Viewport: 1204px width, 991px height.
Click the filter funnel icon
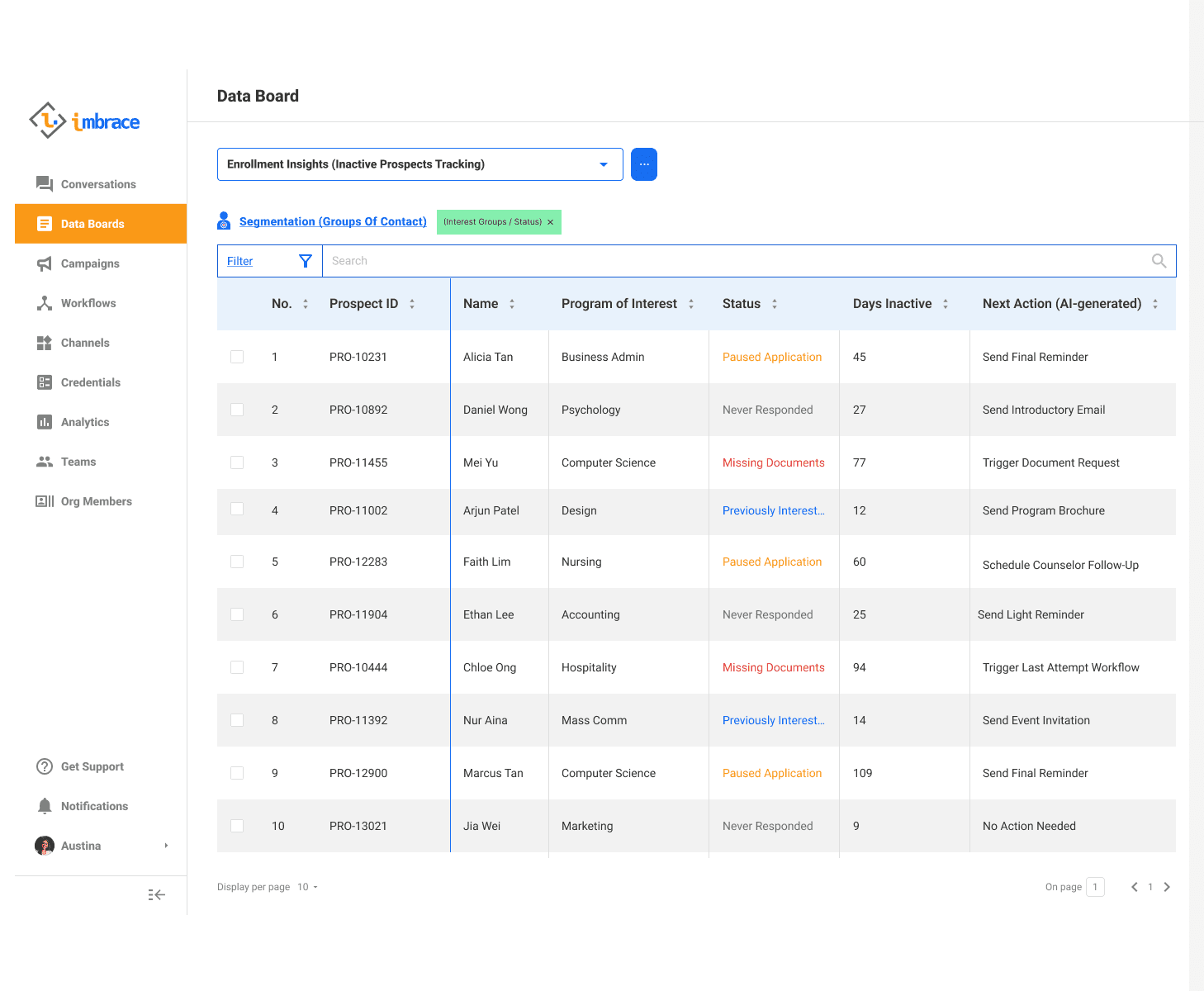[305, 261]
